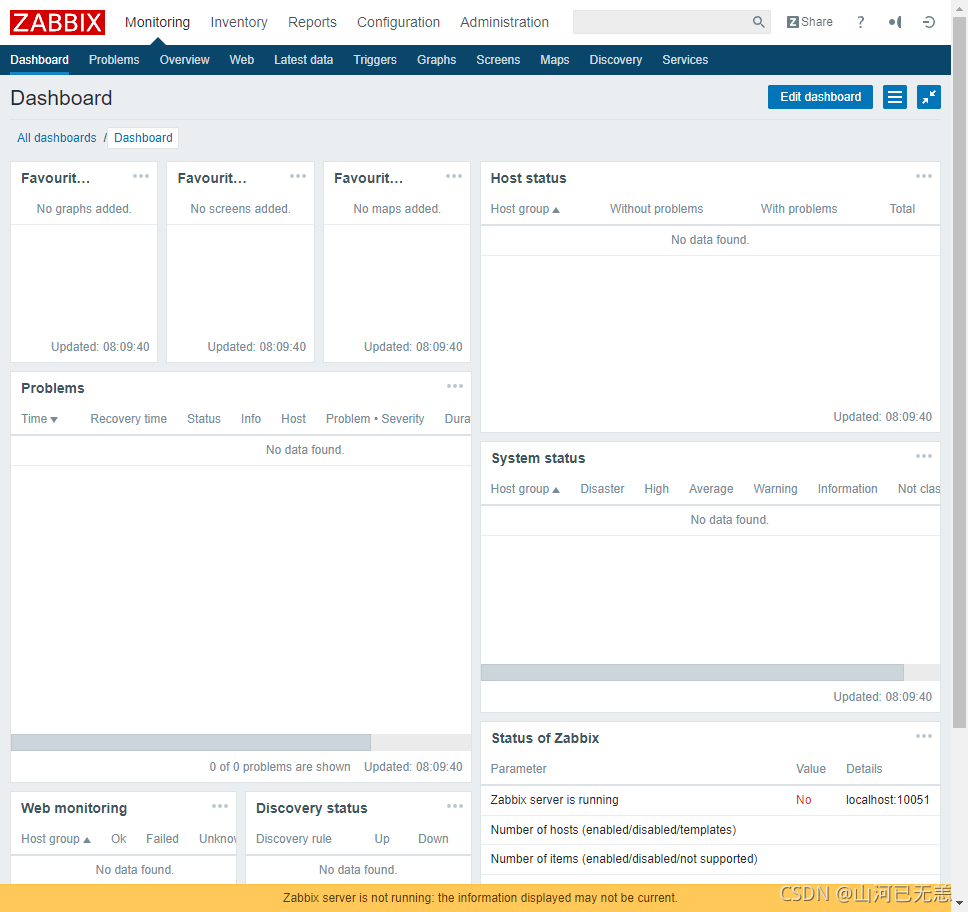
Task: Open the Discovery tab
Action: (x=615, y=60)
